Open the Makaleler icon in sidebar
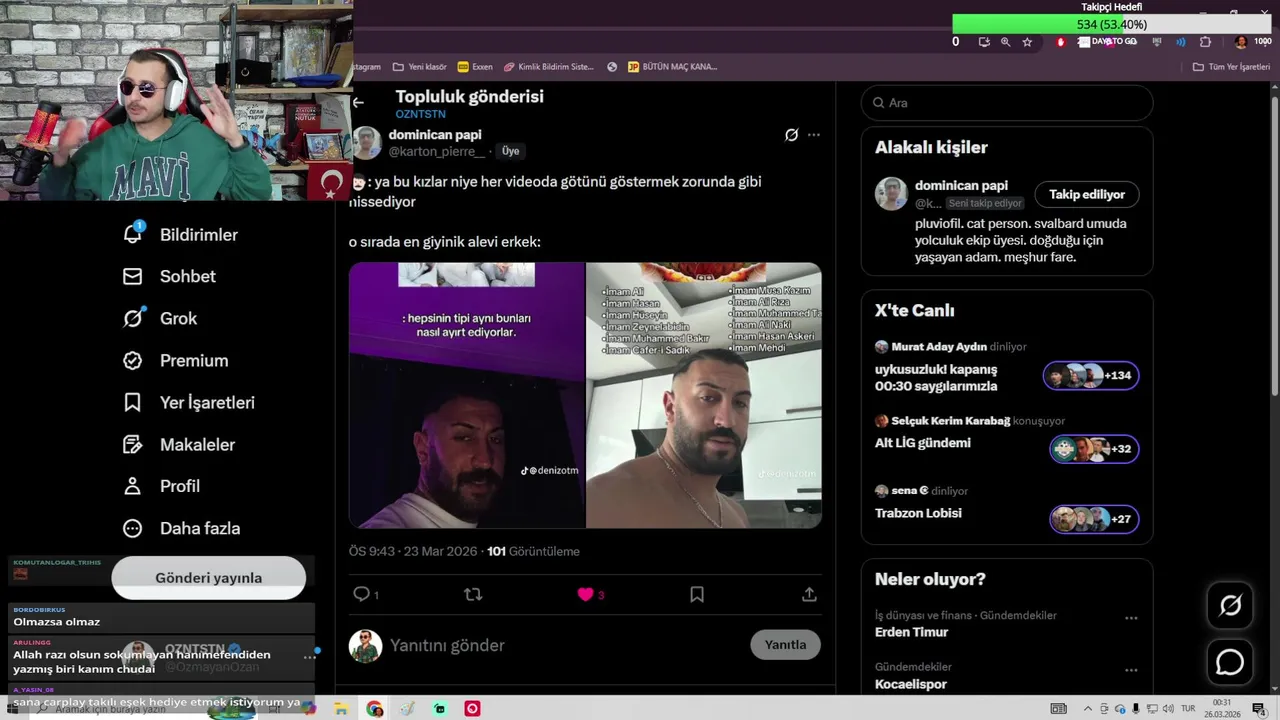 132,444
